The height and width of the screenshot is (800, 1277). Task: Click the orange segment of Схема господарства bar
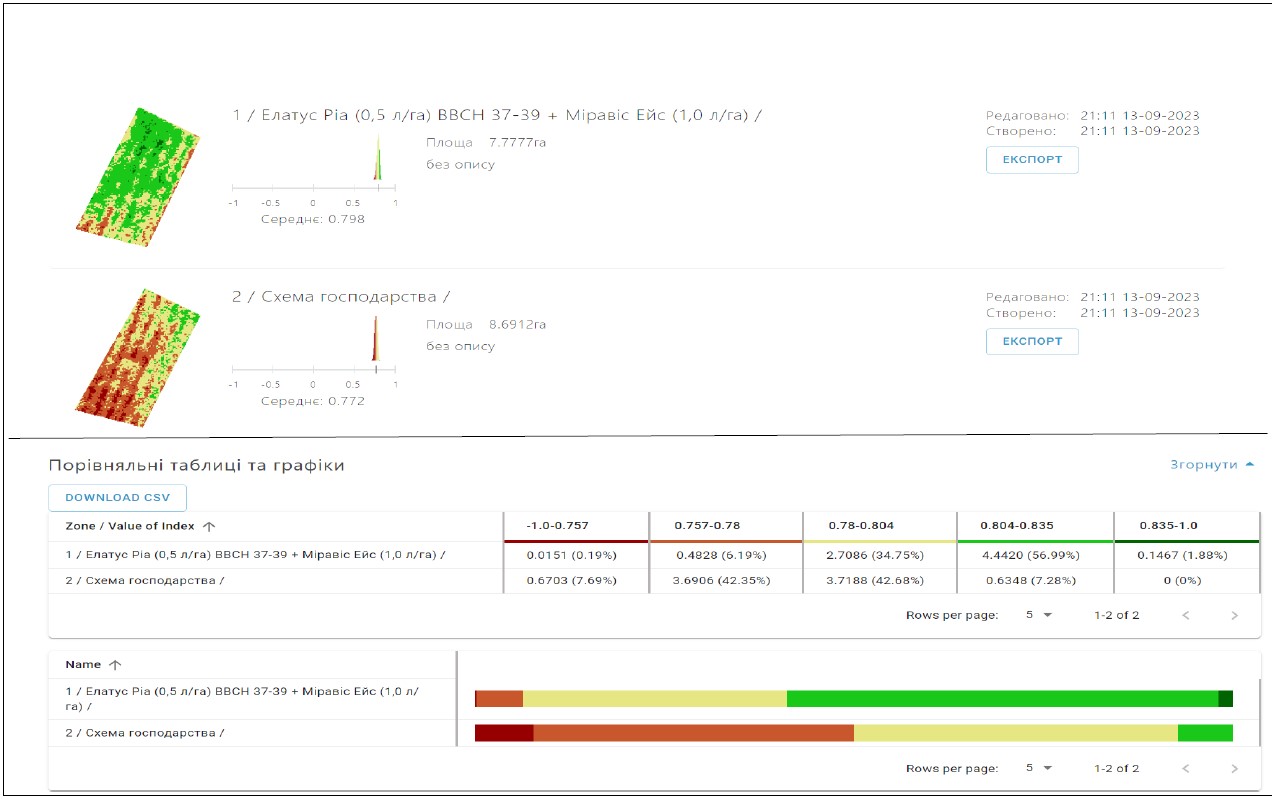coord(693,733)
